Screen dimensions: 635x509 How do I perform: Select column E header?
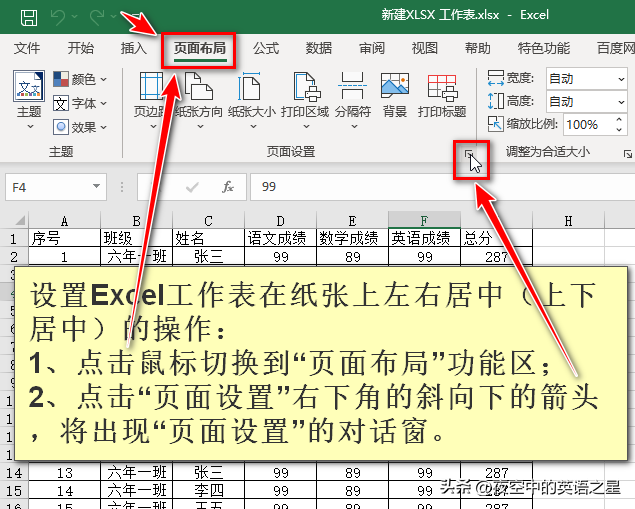[x=352, y=221]
